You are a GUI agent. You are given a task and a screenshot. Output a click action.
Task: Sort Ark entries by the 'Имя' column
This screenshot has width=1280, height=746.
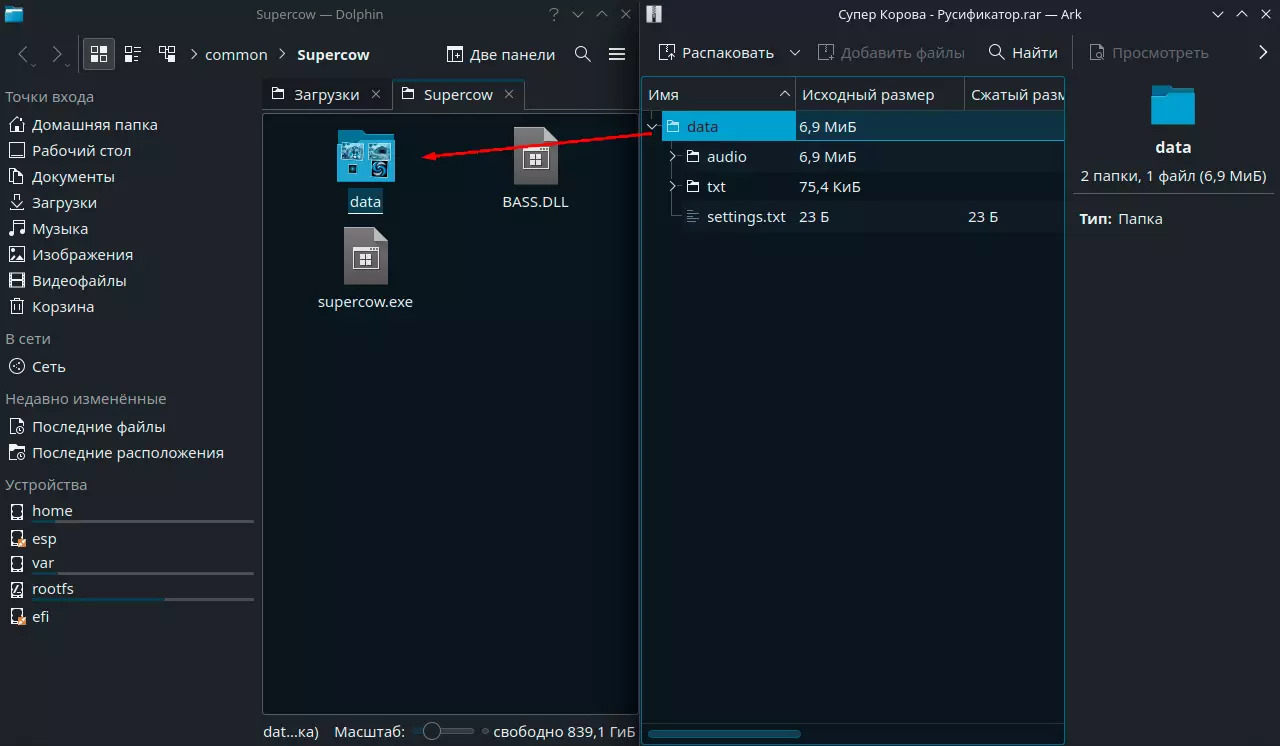point(718,95)
